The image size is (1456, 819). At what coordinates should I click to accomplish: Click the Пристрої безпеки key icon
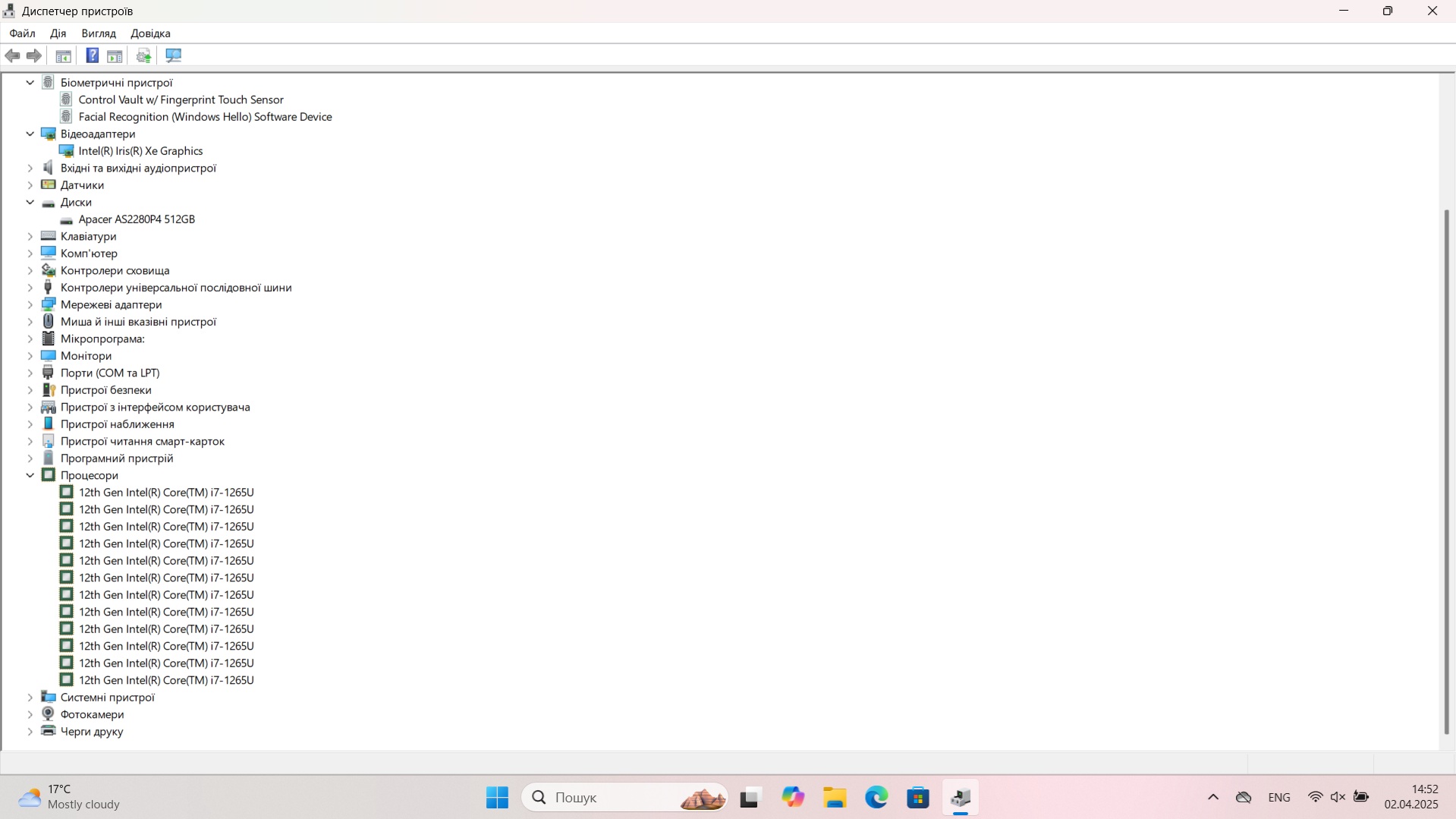(x=49, y=389)
